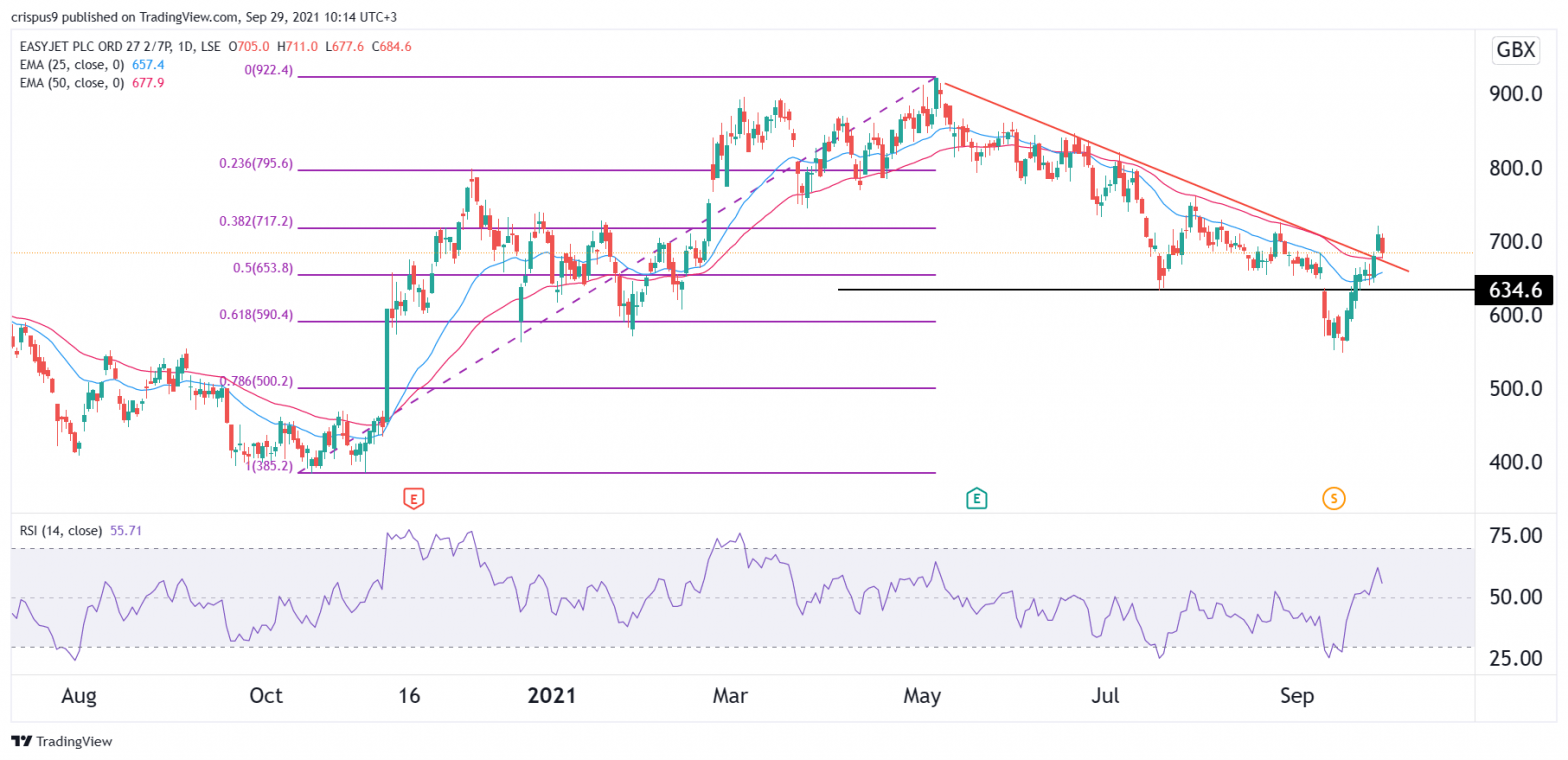Click the 400.0 price axis label
The image size is (1568, 760).
click(x=1516, y=463)
